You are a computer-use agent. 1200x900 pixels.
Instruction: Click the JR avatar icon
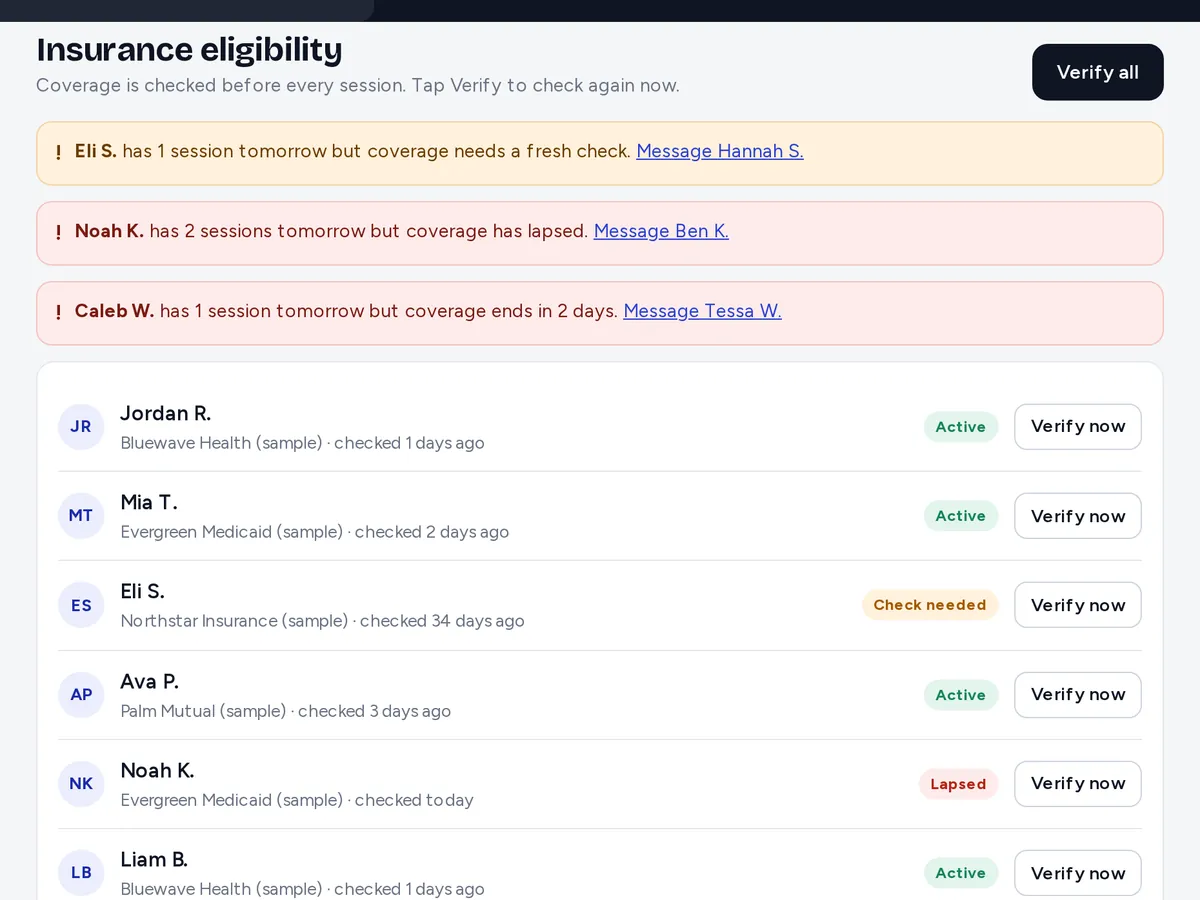click(81, 427)
